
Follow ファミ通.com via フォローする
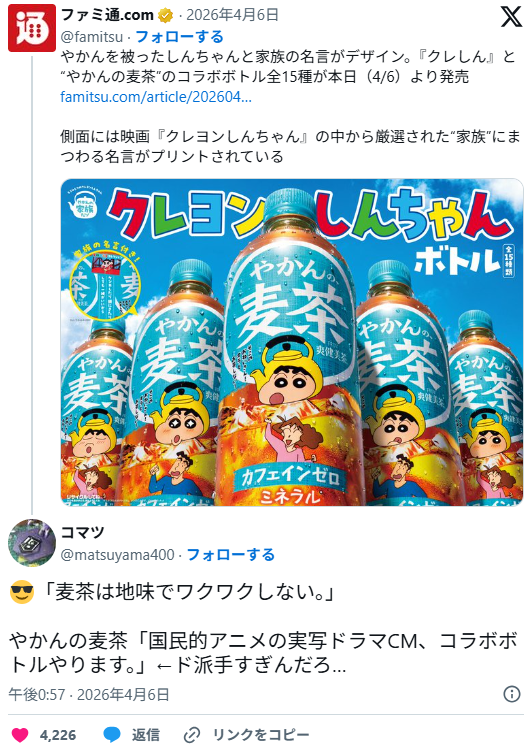(x=179, y=36)
